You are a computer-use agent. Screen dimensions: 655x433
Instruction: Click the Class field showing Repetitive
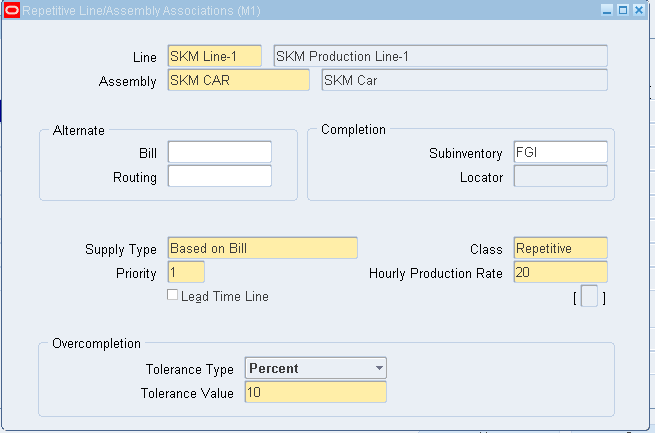[560, 248]
